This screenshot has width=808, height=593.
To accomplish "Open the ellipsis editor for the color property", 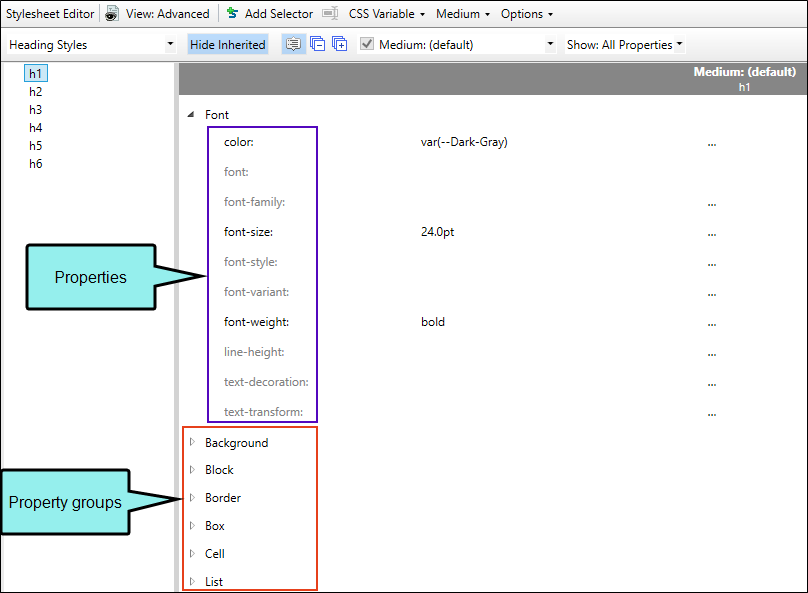I will point(712,143).
